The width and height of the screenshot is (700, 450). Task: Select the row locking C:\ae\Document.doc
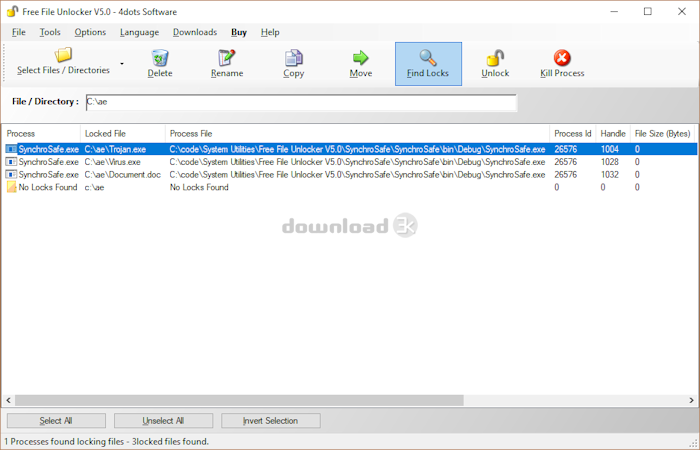click(350, 175)
